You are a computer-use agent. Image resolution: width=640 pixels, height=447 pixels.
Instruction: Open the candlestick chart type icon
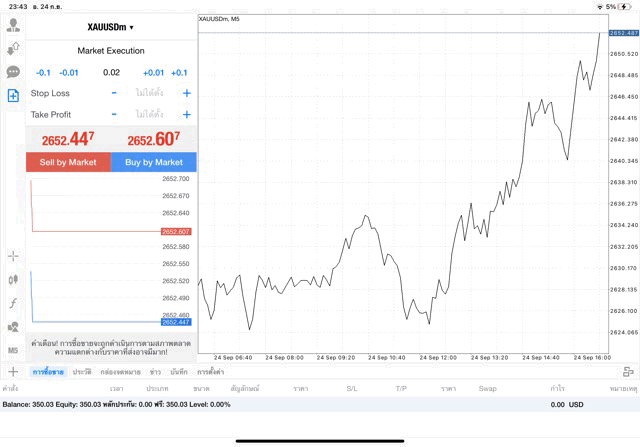(x=13, y=280)
